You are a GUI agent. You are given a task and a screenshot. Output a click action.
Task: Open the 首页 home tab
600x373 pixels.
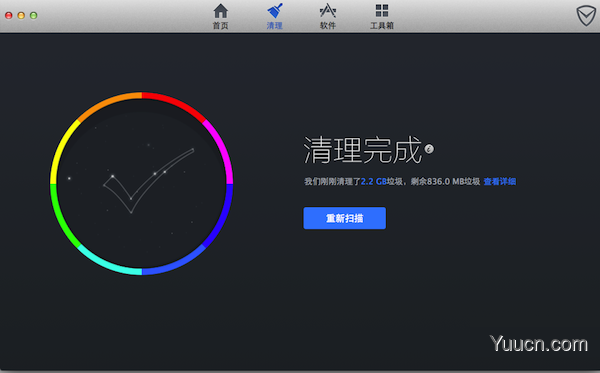click(x=220, y=16)
